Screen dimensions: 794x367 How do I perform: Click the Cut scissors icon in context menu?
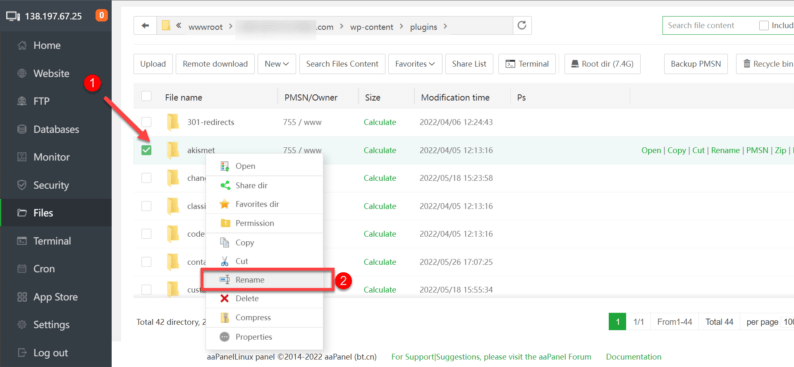click(225, 261)
